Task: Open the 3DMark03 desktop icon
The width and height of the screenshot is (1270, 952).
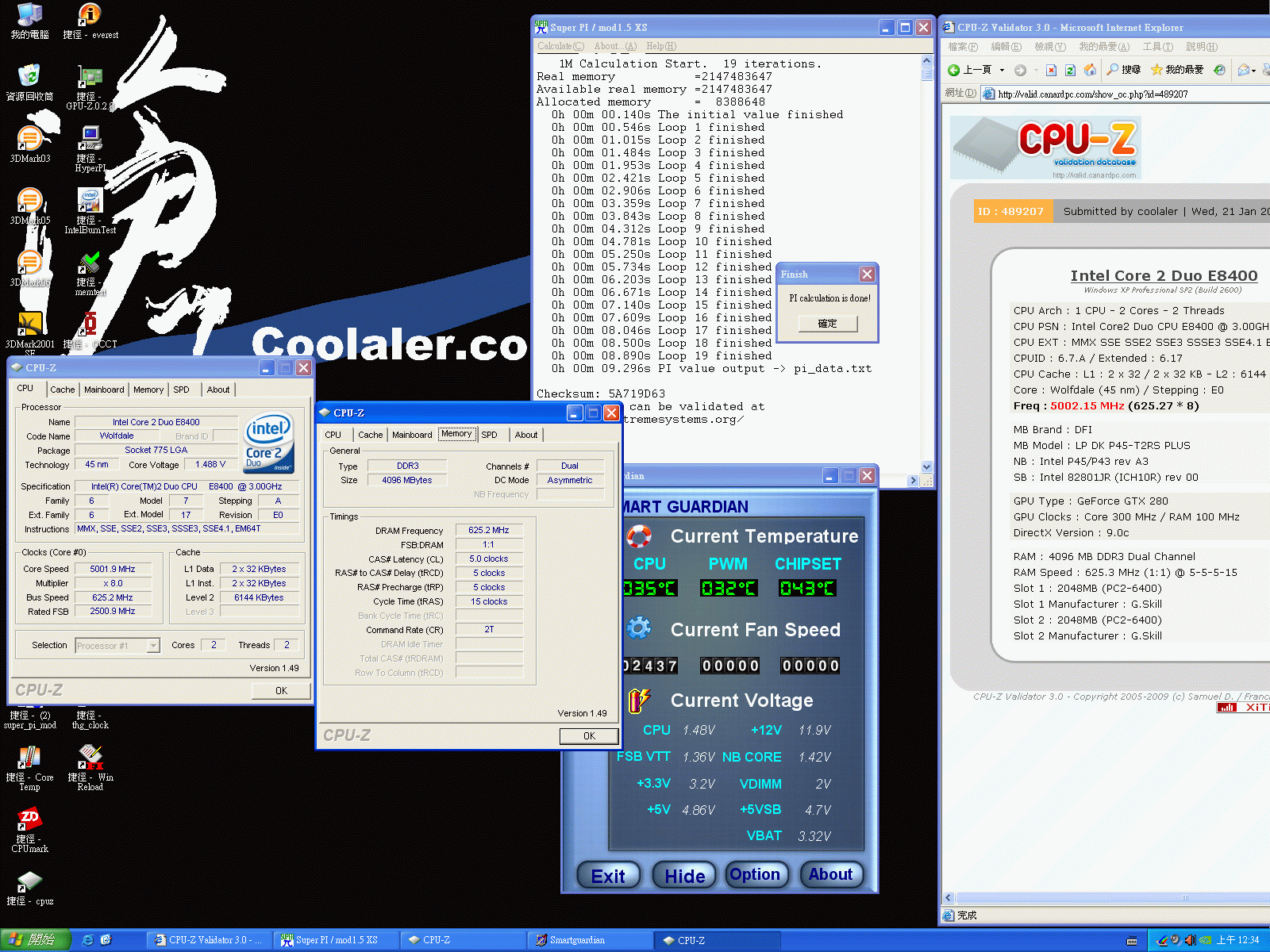Action: (29, 144)
